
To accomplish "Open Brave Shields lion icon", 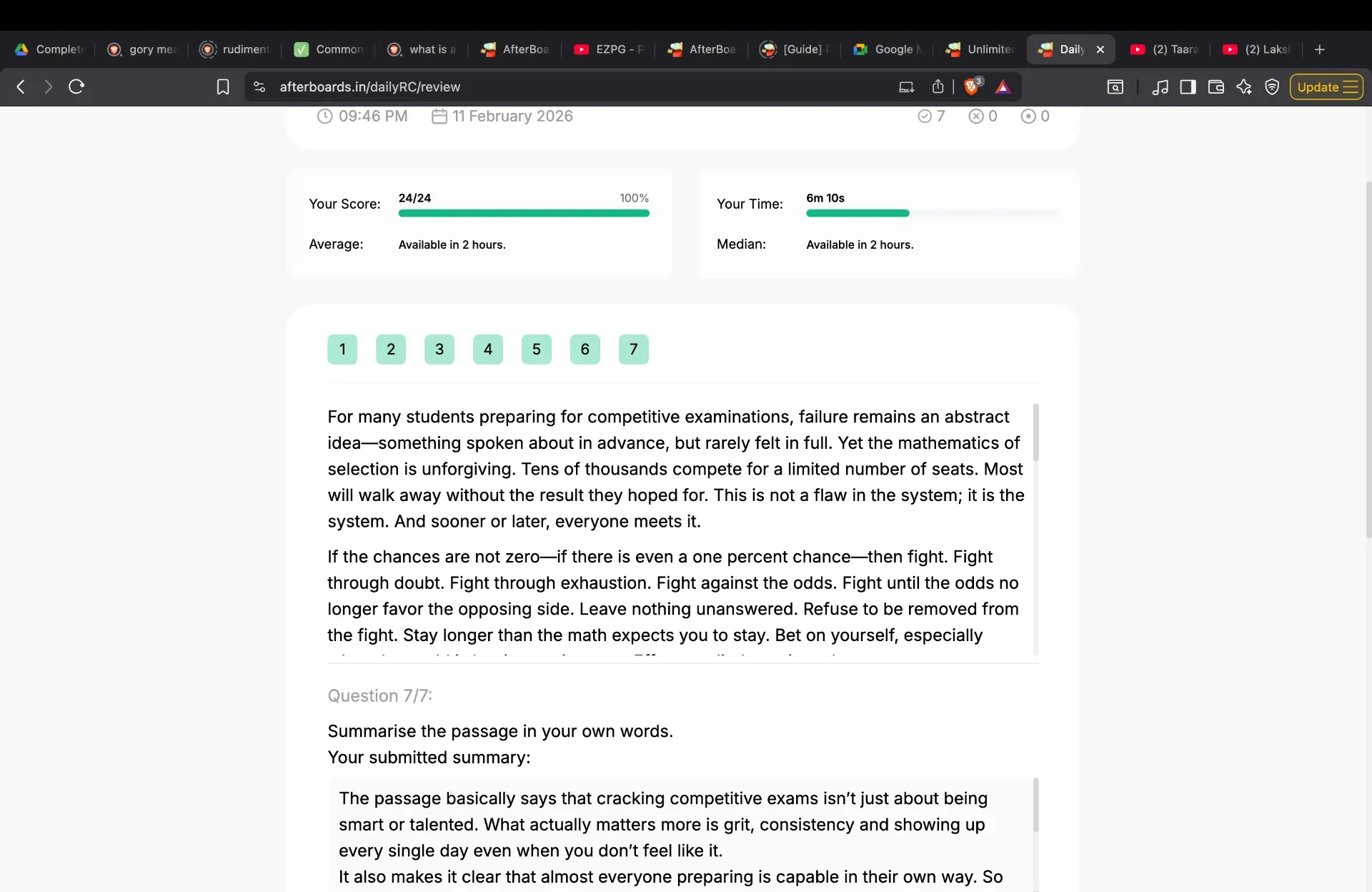I will [x=972, y=87].
